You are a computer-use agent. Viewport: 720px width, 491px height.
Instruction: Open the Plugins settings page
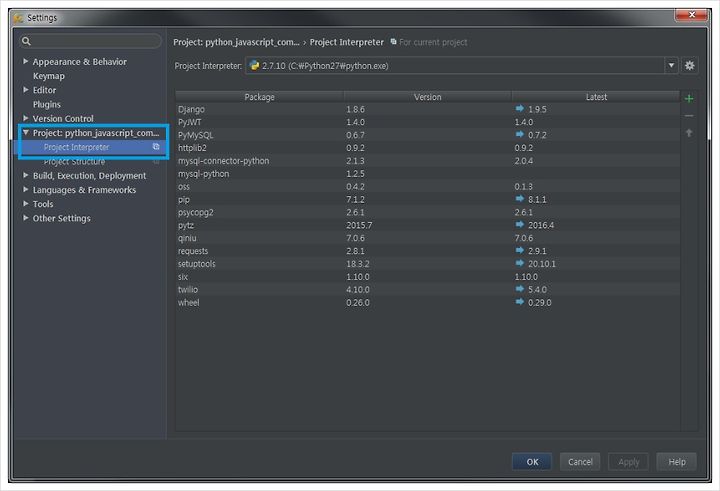(x=47, y=104)
